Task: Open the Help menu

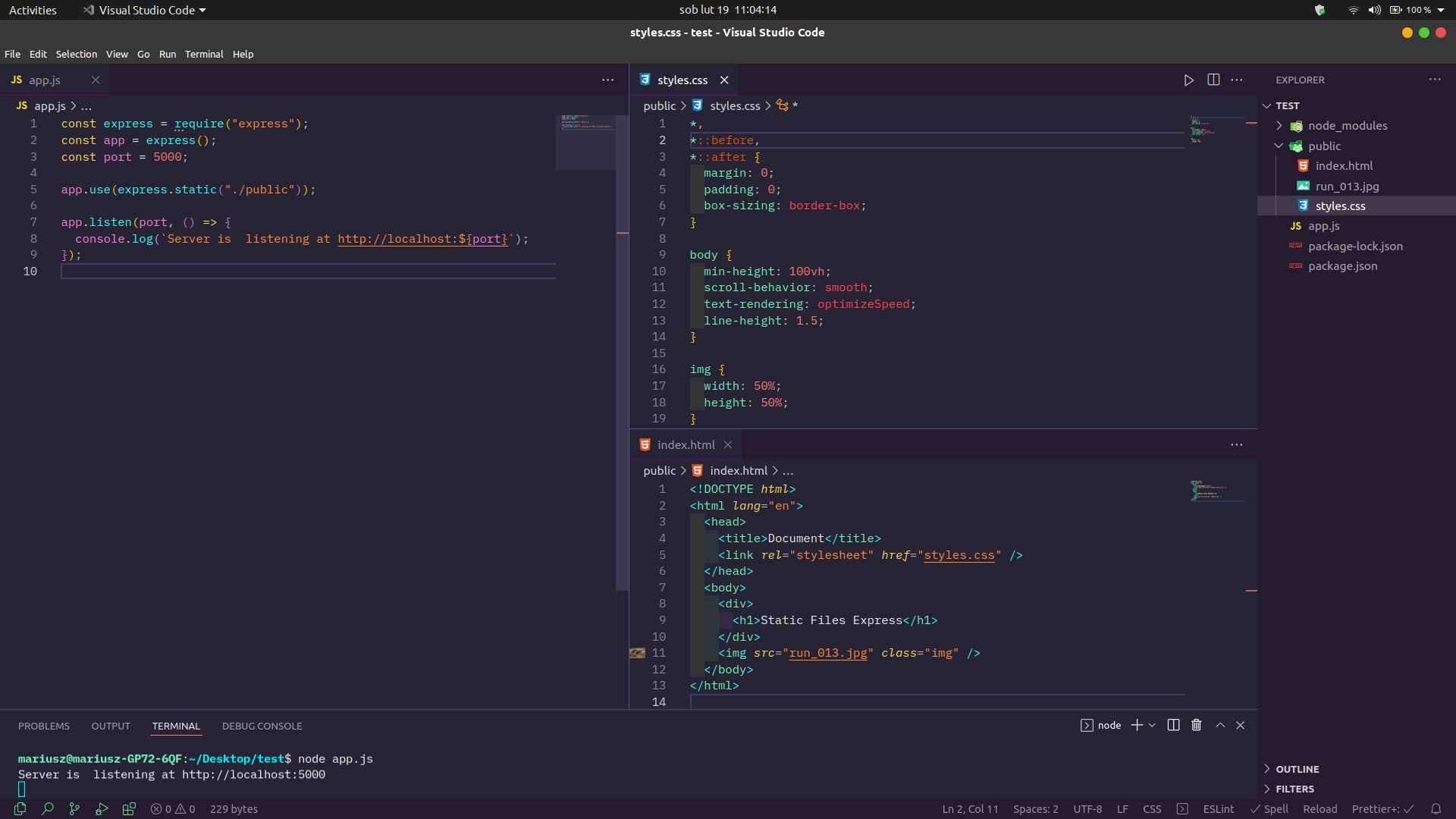Action: pos(243,54)
